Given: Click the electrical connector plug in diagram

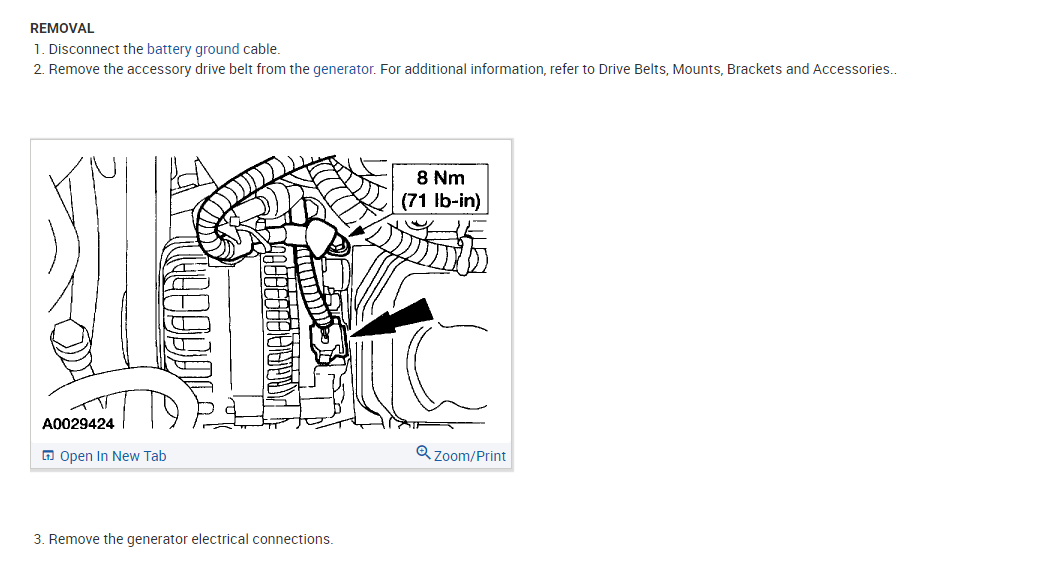Looking at the screenshot, I should 328,342.
